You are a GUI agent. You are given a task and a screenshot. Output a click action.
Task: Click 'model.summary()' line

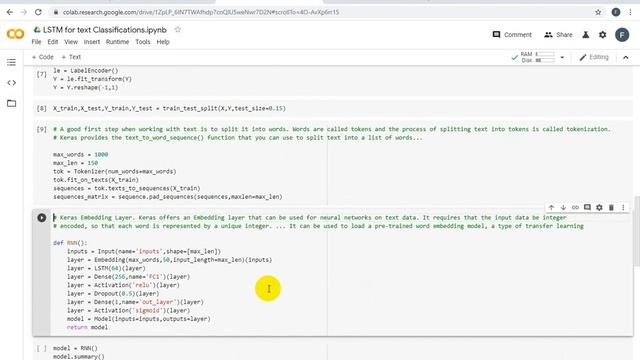78,357
